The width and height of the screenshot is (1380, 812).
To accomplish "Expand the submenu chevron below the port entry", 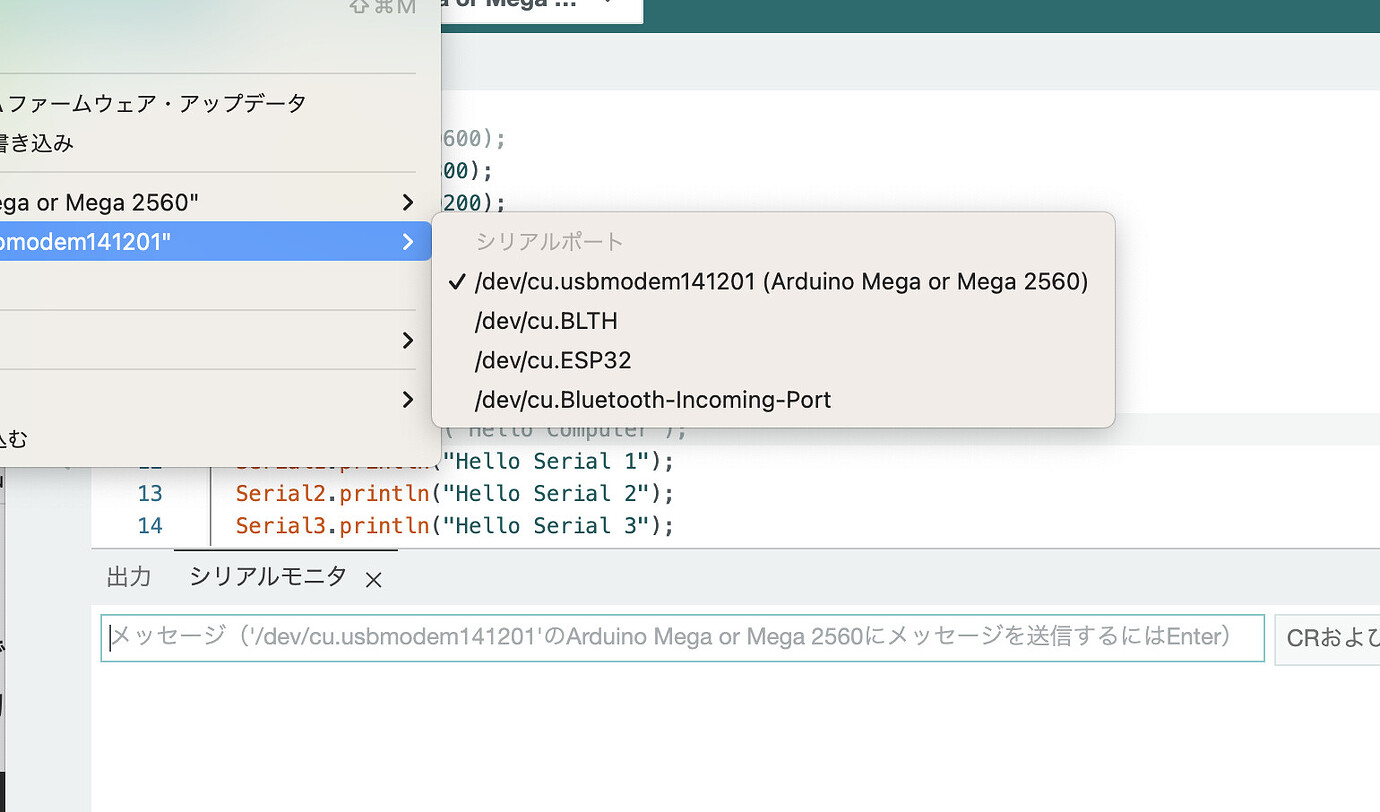I will click(x=407, y=340).
